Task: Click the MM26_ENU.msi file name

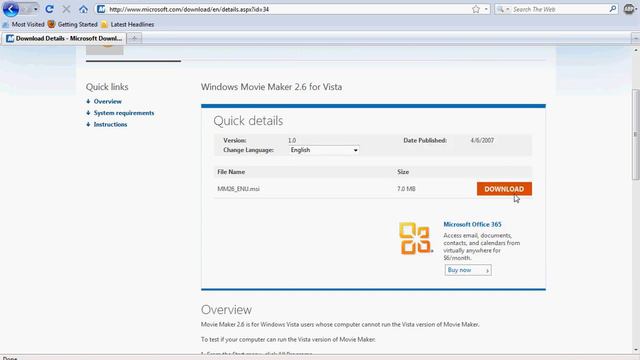Action: (238, 189)
